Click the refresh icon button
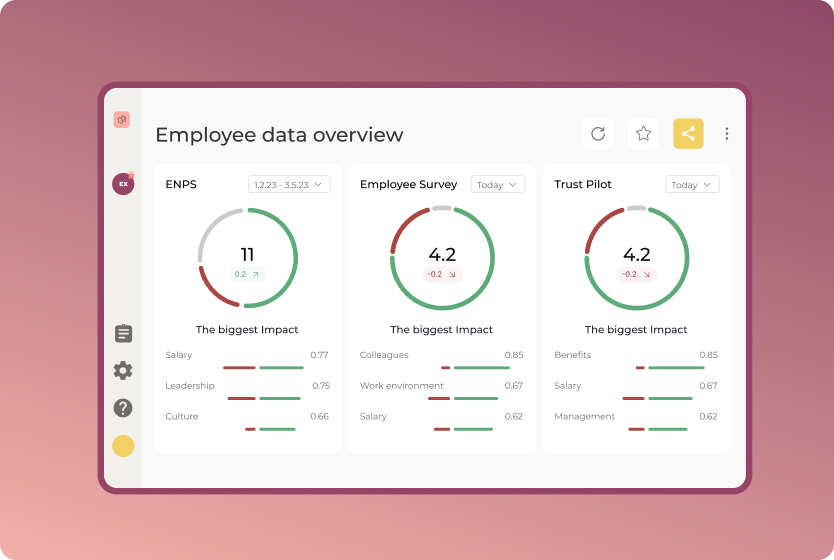 598,134
